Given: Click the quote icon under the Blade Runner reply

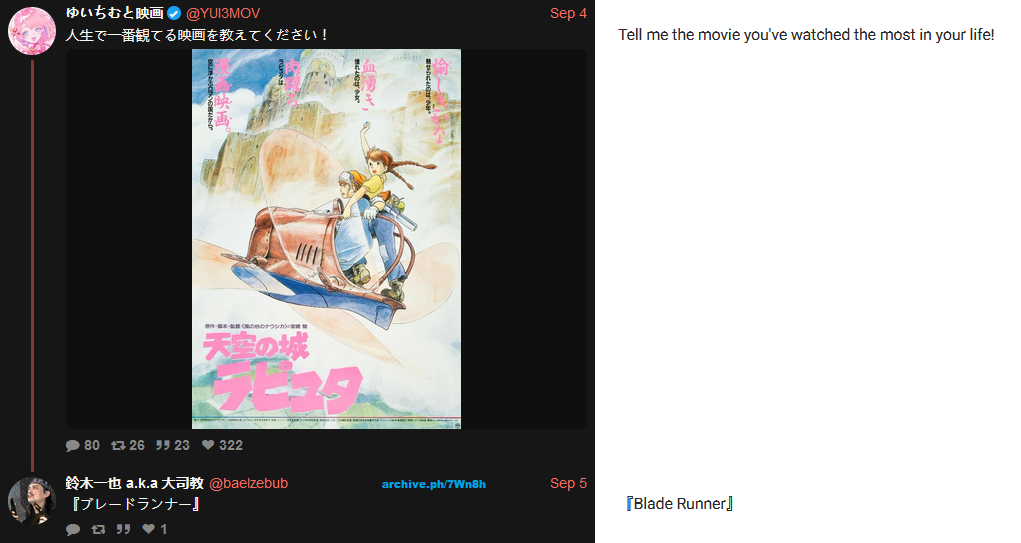Looking at the screenshot, I should click(x=124, y=529).
